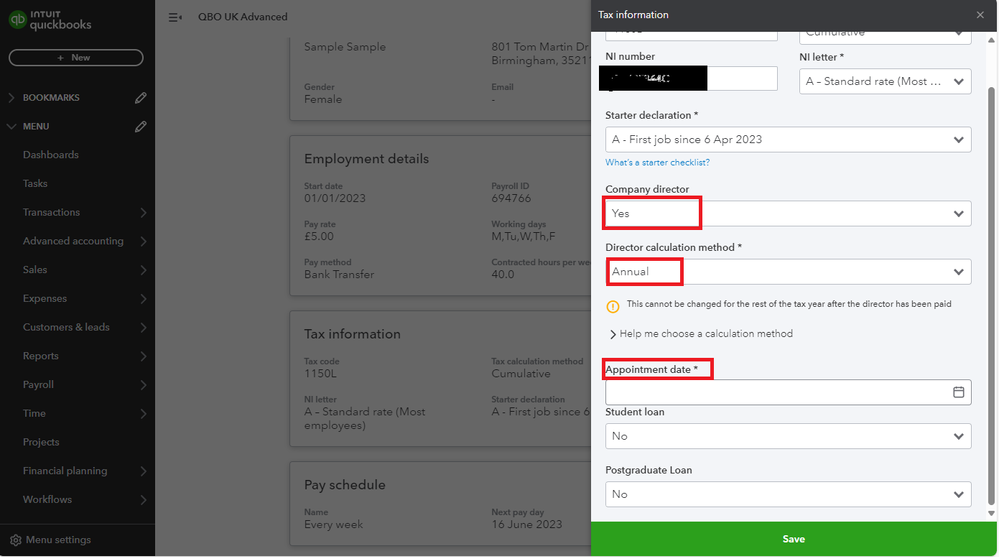This screenshot has height=557, width=999.
Task: Collapse the sidebar with the hamburger icon
Action: [x=175, y=17]
